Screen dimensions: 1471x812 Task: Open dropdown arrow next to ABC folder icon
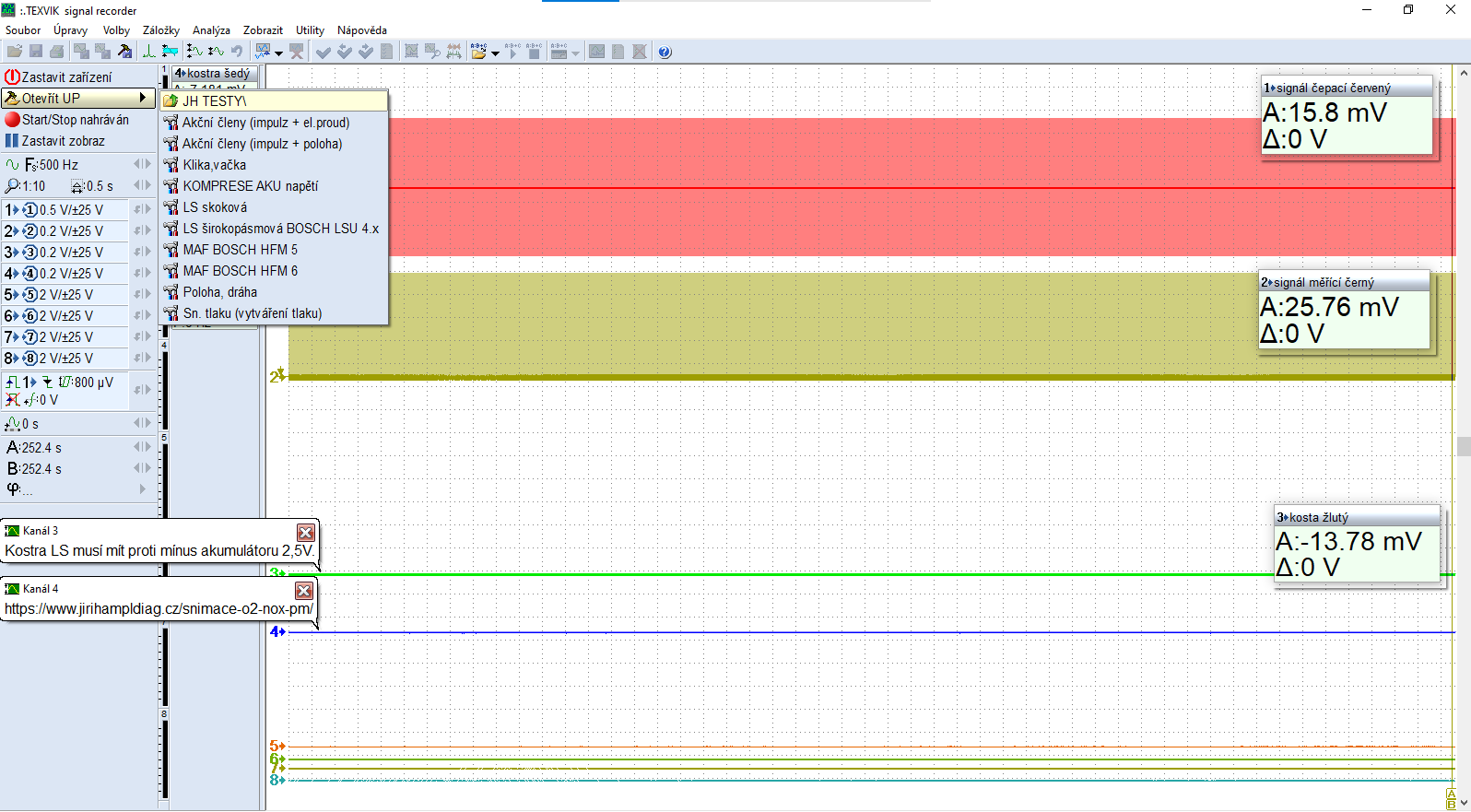(x=496, y=53)
